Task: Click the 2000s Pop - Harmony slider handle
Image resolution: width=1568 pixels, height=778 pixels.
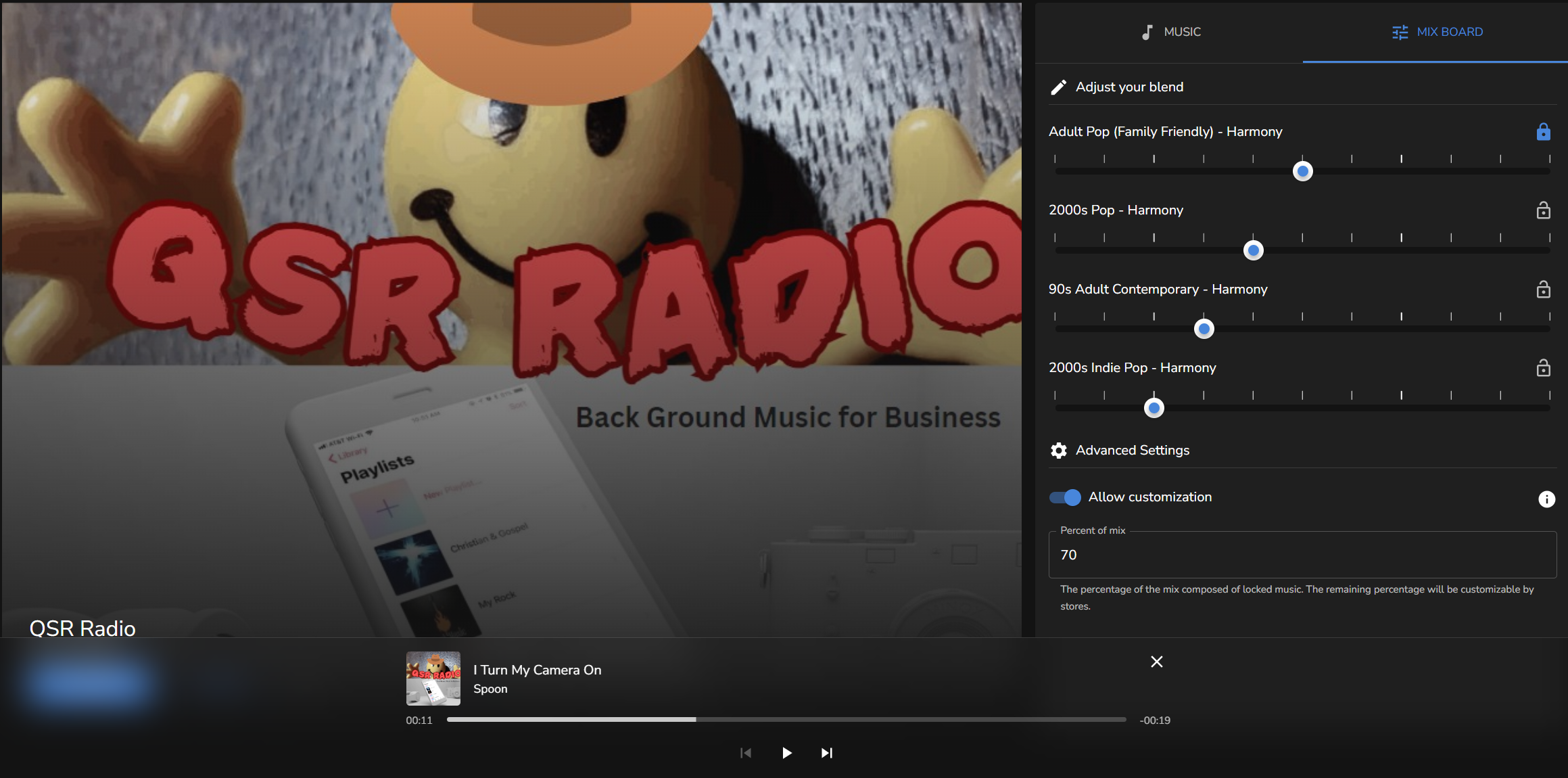Action: pyautogui.click(x=1253, y=250)
